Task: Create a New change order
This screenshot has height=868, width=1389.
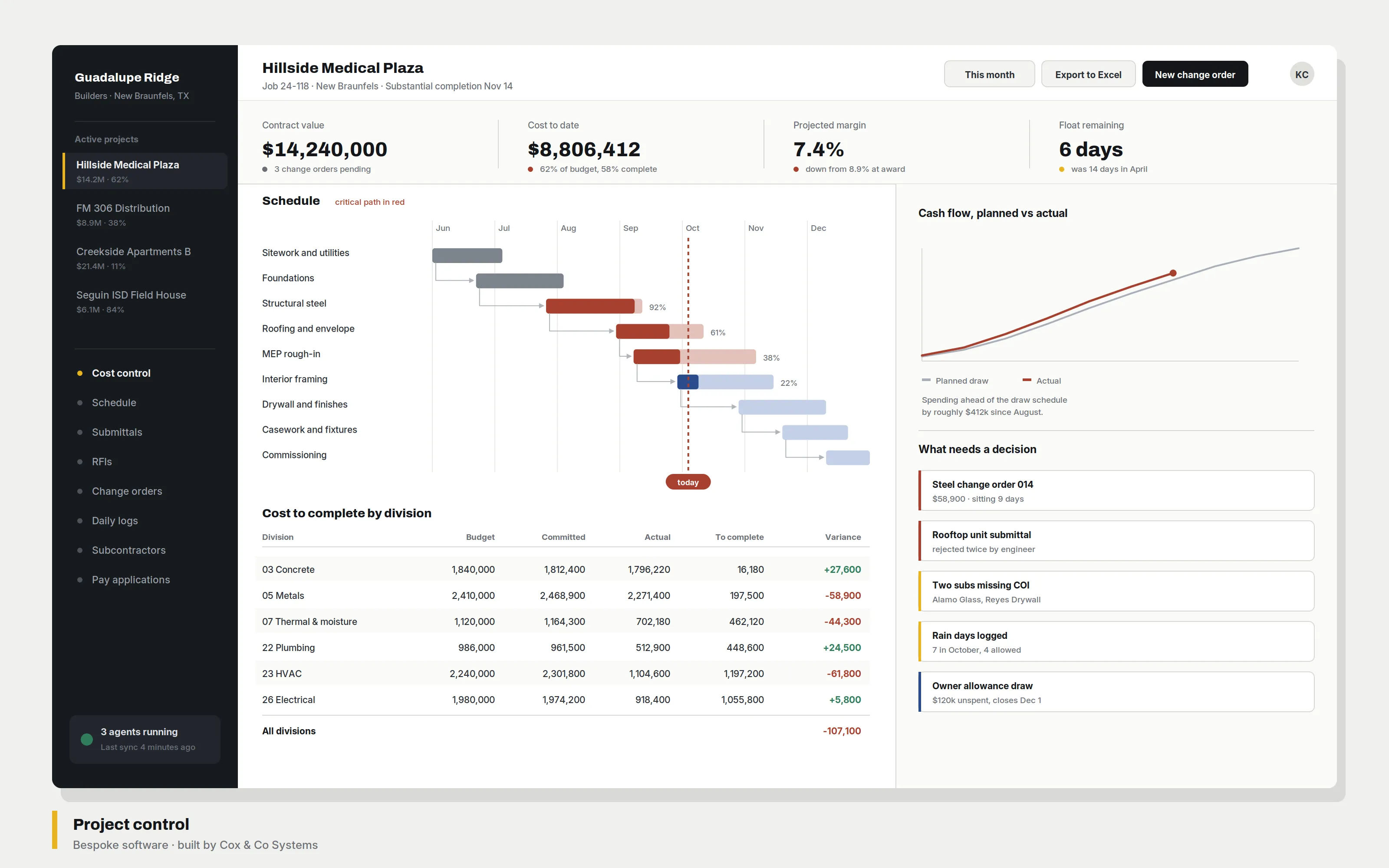Action: click(1195, 75)
